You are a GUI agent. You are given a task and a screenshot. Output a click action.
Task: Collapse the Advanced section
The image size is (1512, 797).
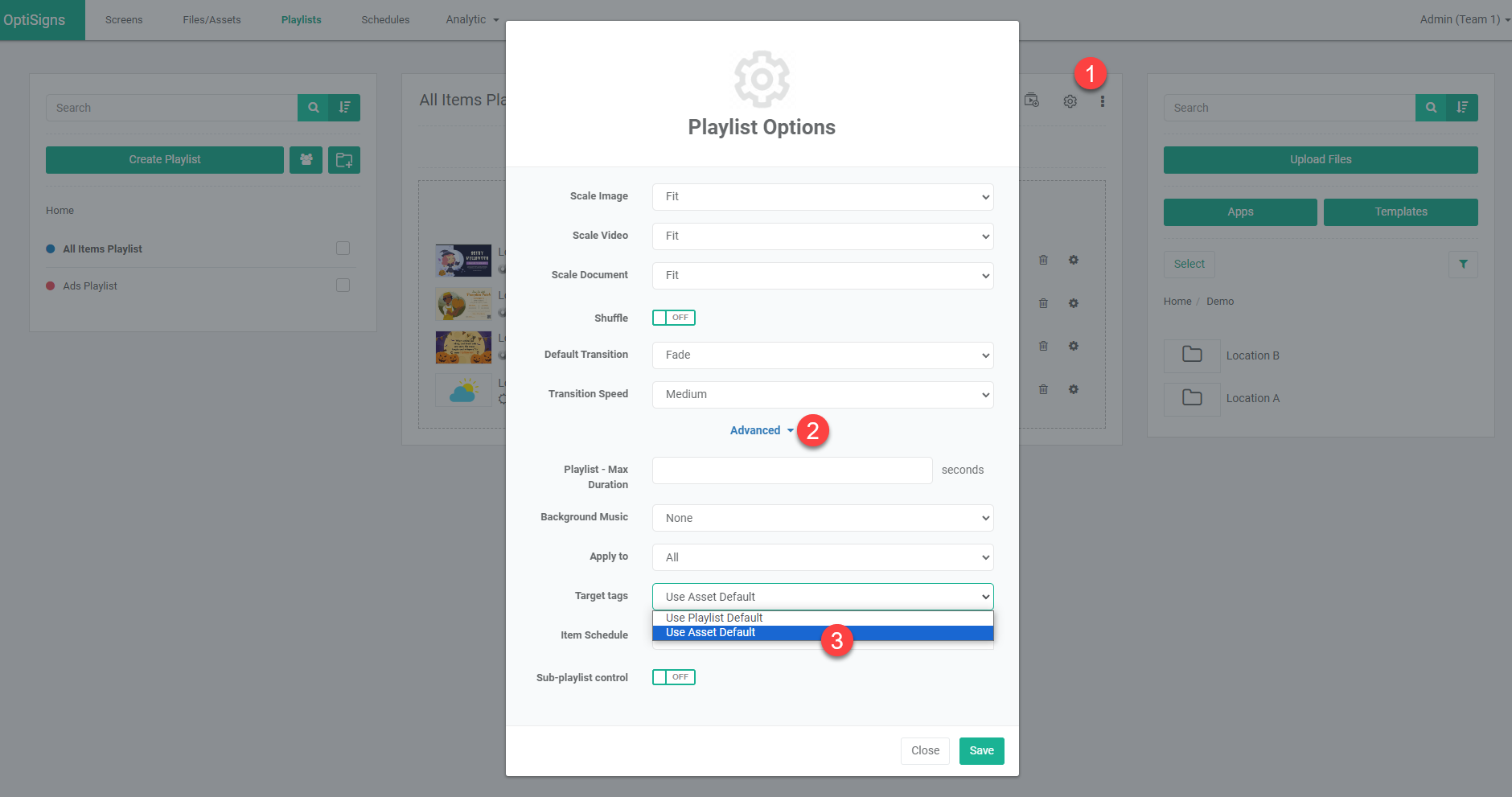click(760, 431)
